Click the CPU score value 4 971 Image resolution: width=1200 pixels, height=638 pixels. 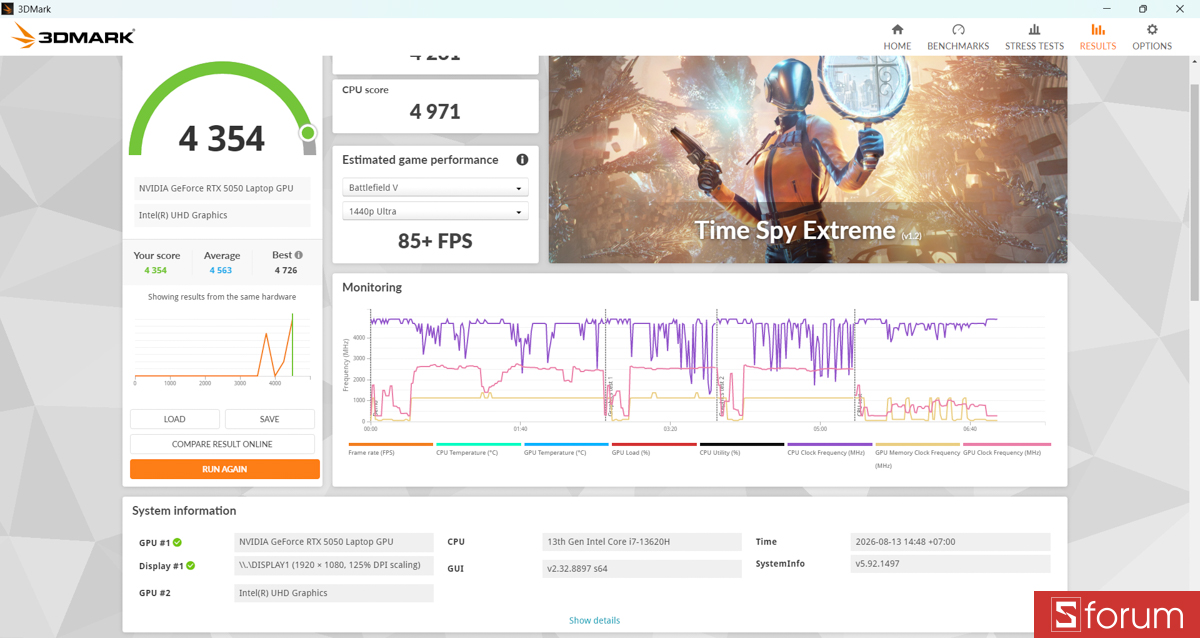[x=435, y=111]
